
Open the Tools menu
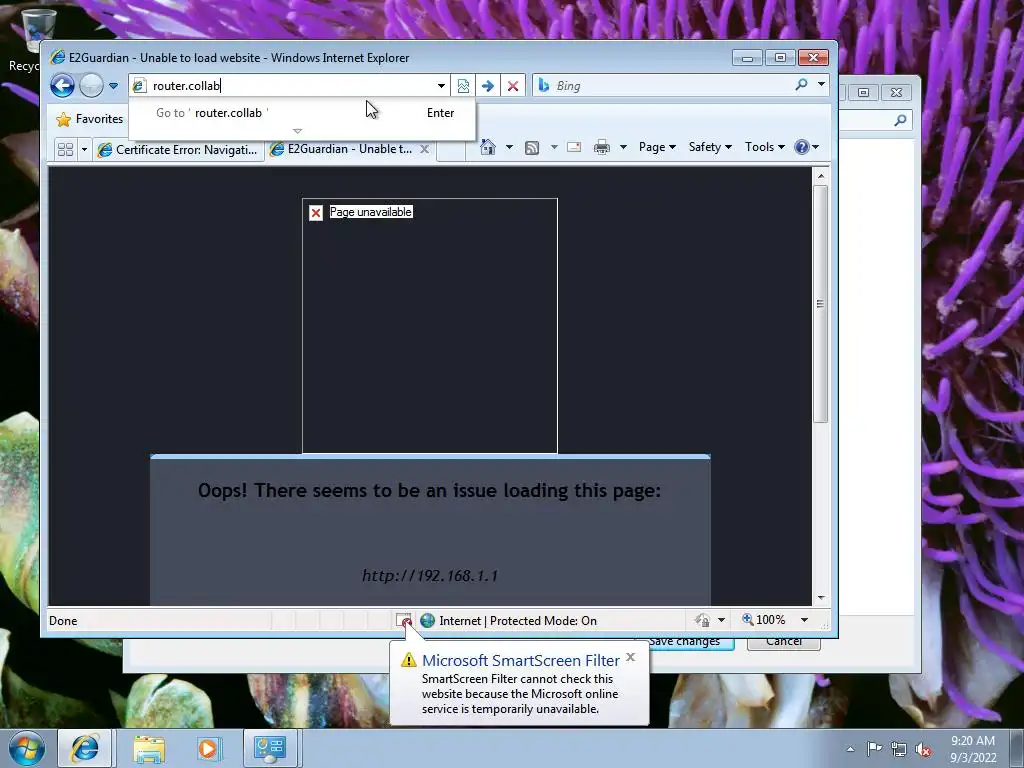tap(765, 147)
